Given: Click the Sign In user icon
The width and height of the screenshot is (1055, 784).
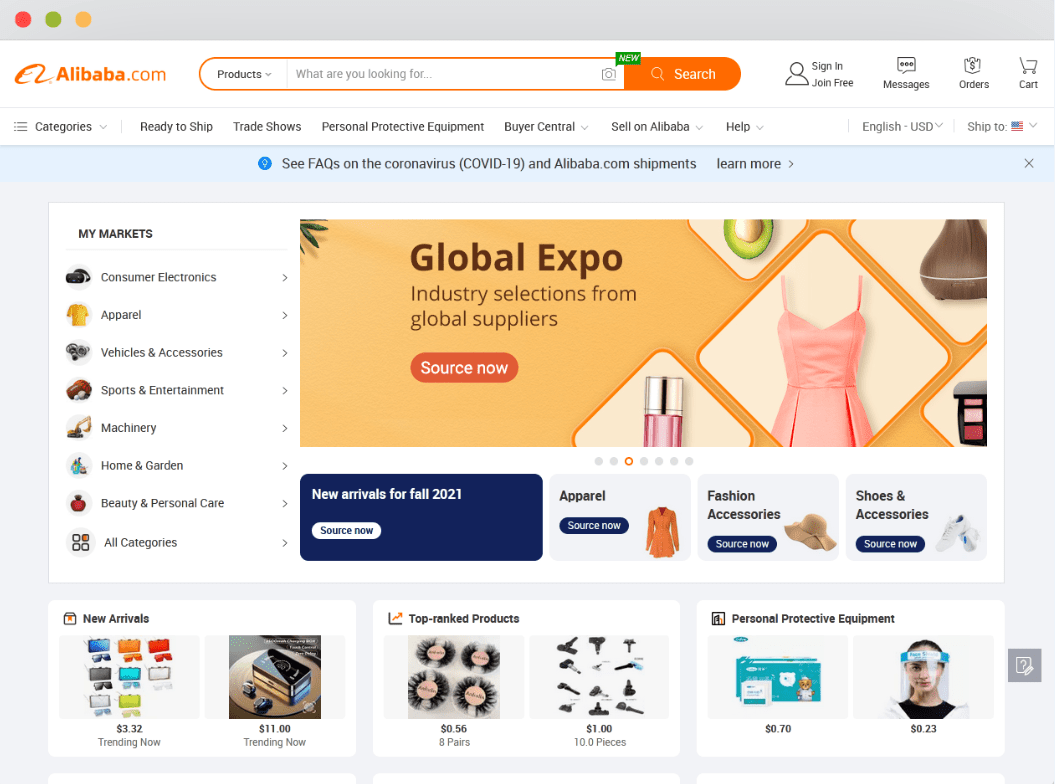Looking at the screenshot, I should click(797, 74).
